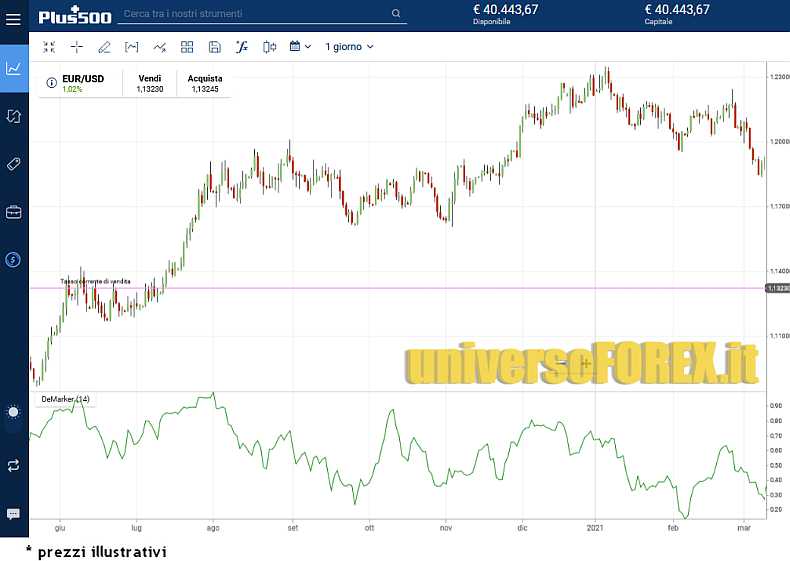Image resolution: width=790 pixels, height=561 pixels.
Task: Open the calendar date range dropdown
Action: click(x=300, y=47)
